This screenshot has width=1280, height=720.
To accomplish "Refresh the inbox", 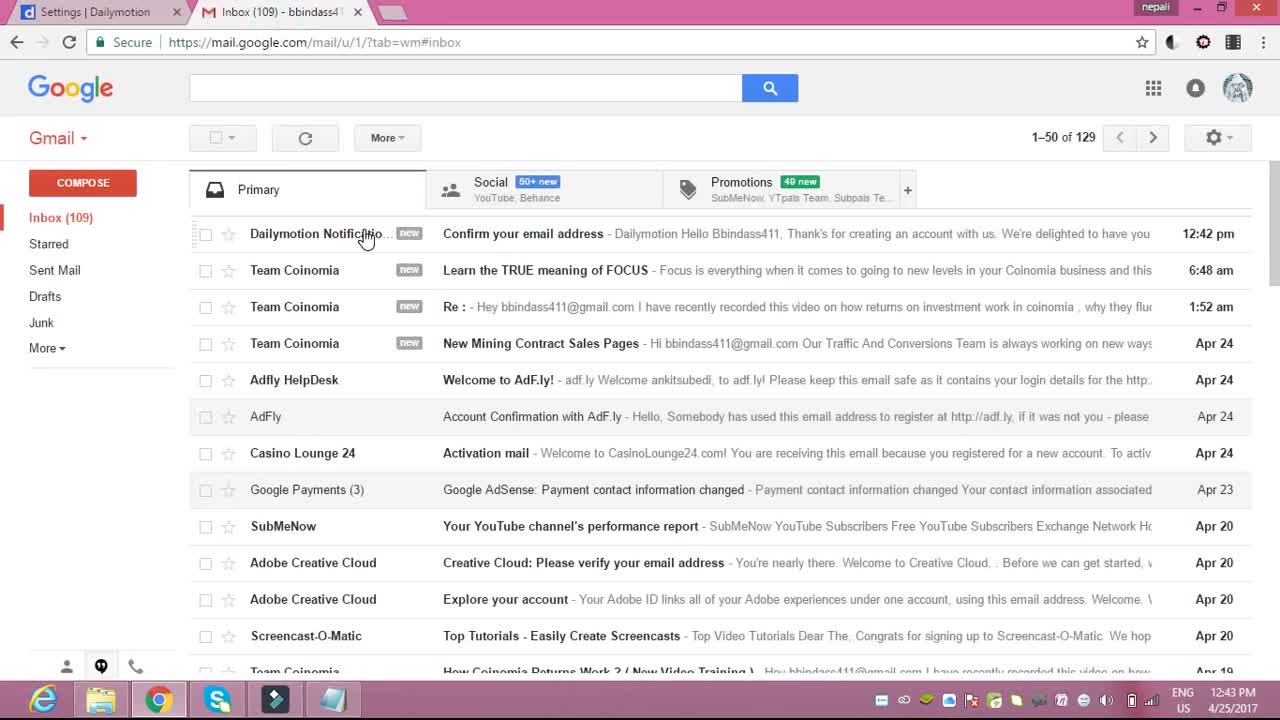I will (x=305, y=138).
